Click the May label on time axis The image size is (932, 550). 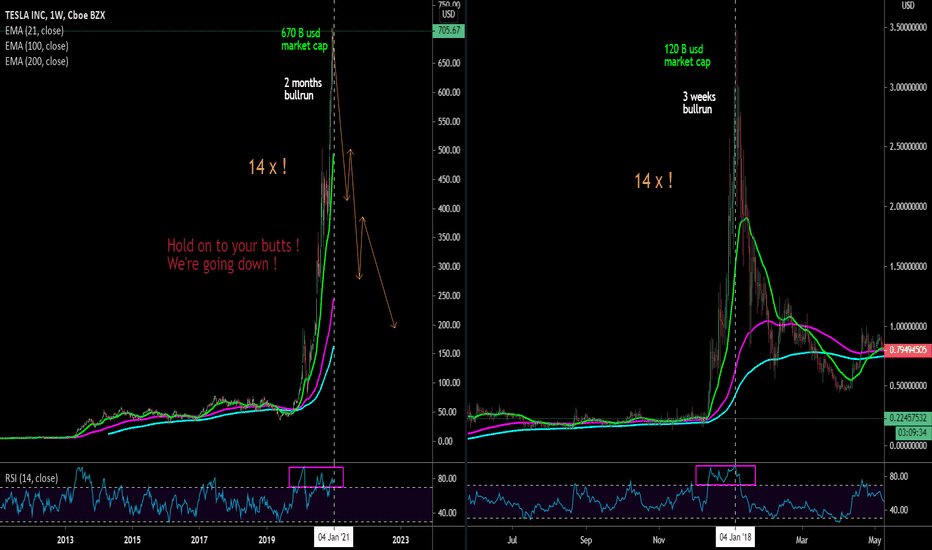pos(874,540)
